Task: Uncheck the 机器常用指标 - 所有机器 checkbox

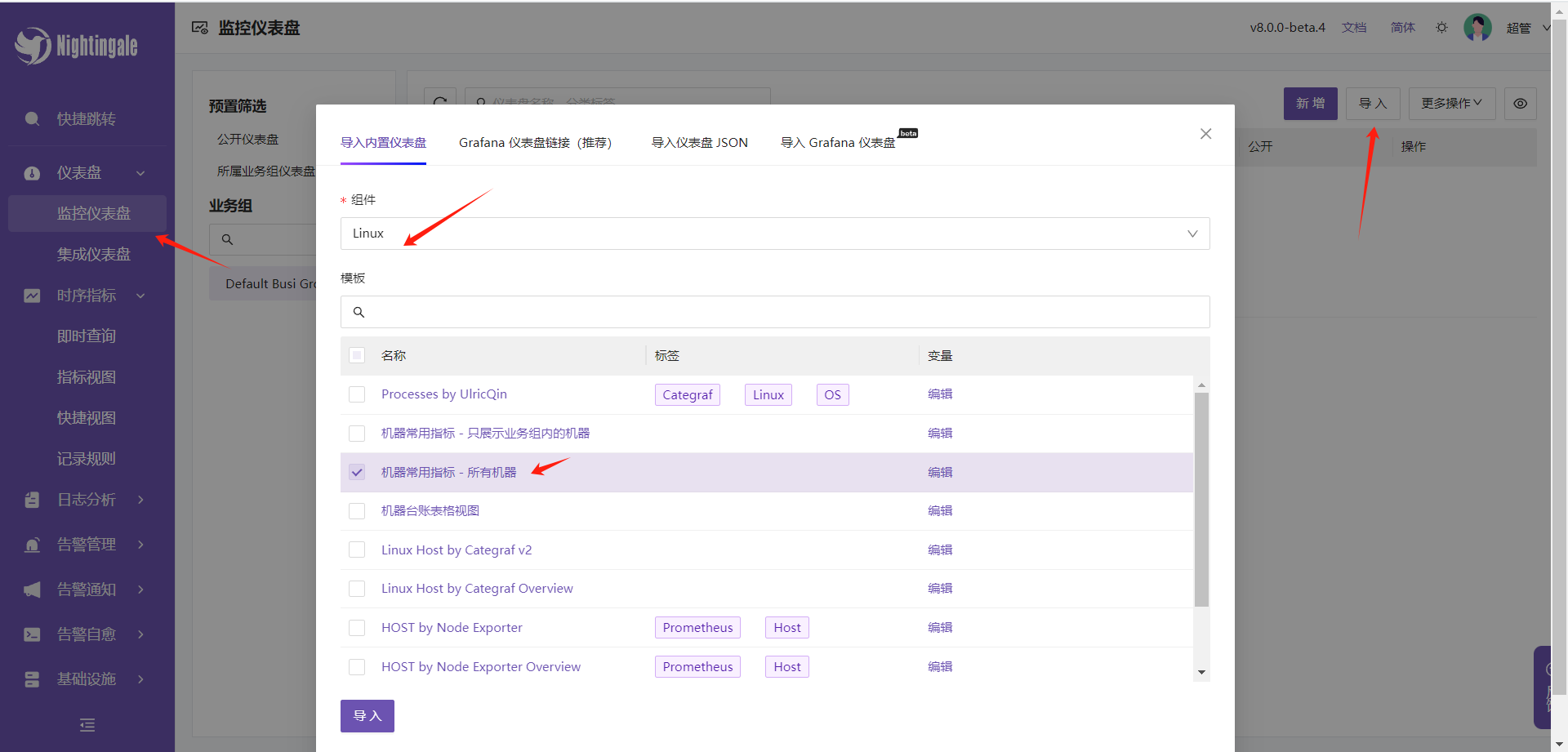Action: pyautogui.click(x=357, y=472)
